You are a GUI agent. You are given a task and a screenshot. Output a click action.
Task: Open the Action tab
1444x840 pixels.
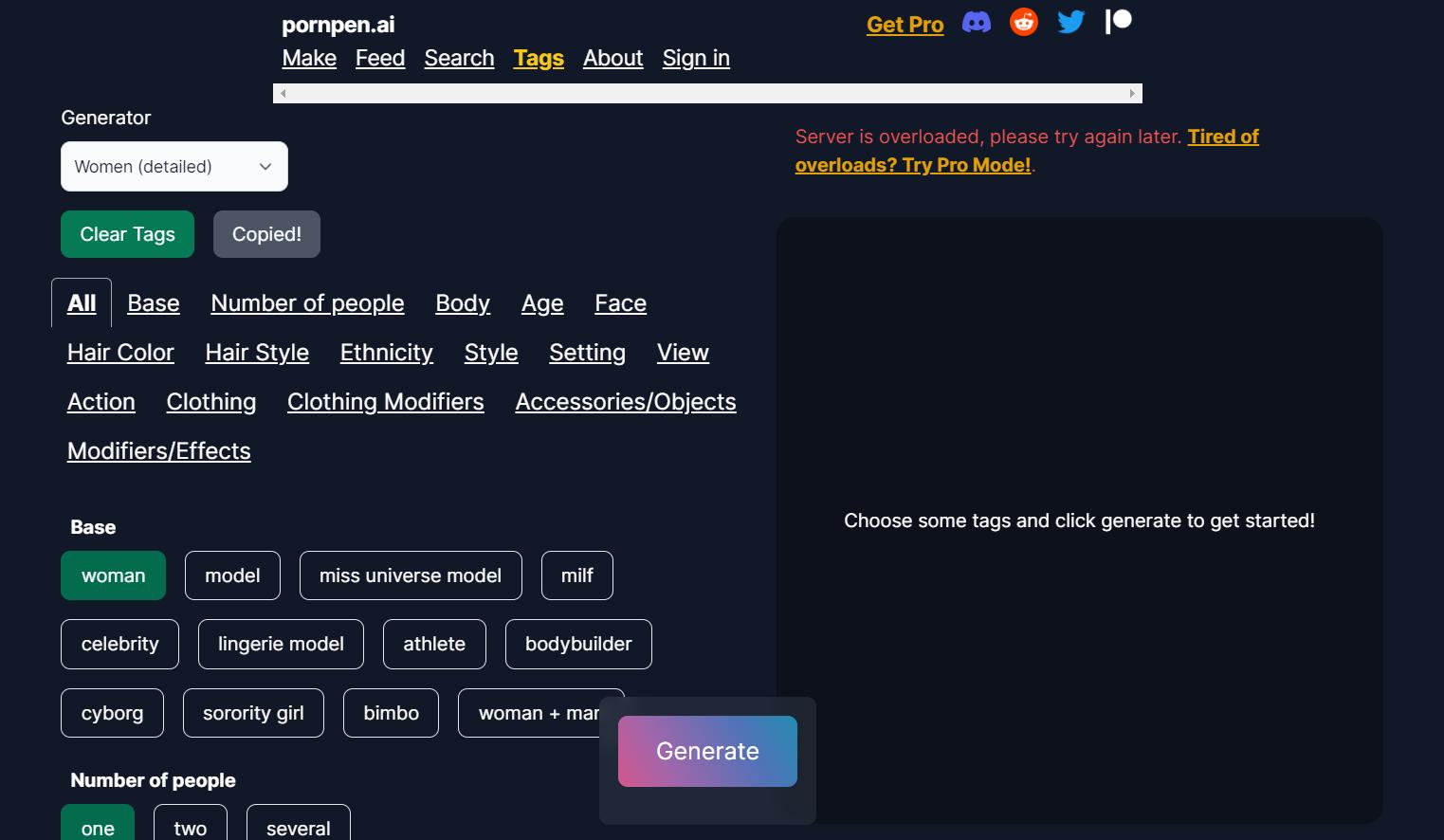[101, 402]
